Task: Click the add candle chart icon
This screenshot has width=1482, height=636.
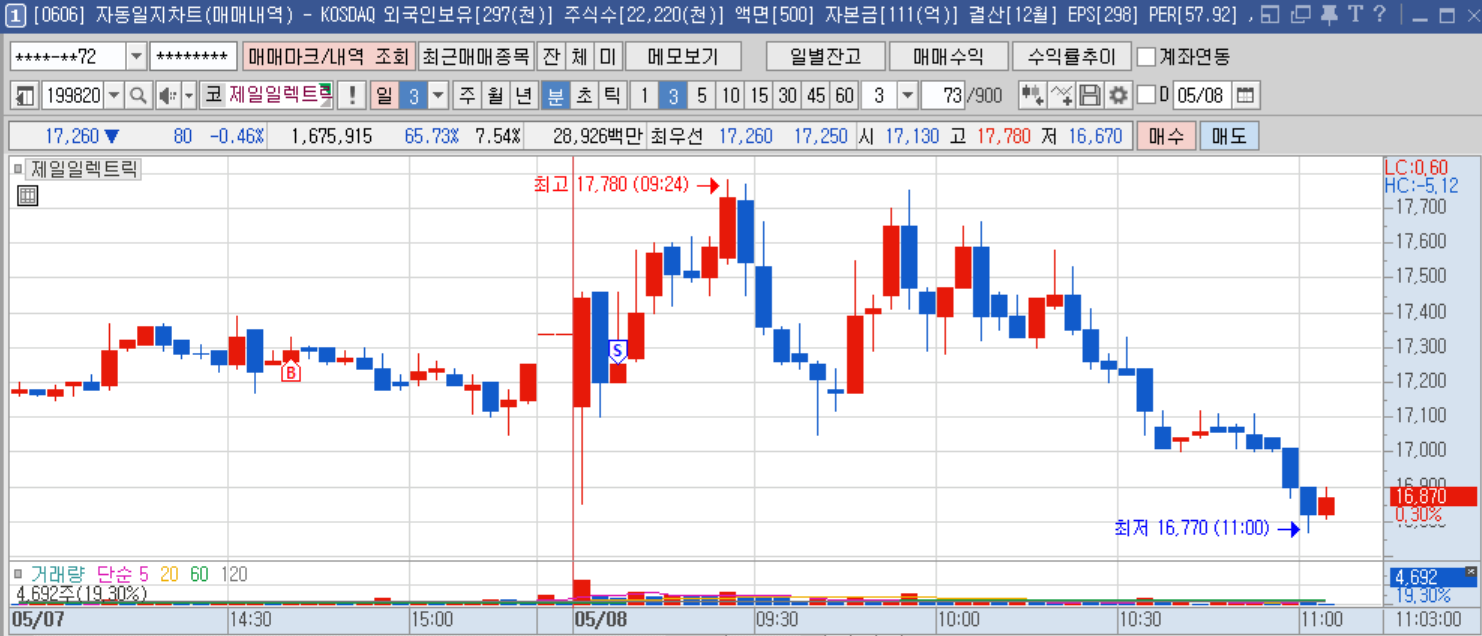Action: (x=1032, y=96)
